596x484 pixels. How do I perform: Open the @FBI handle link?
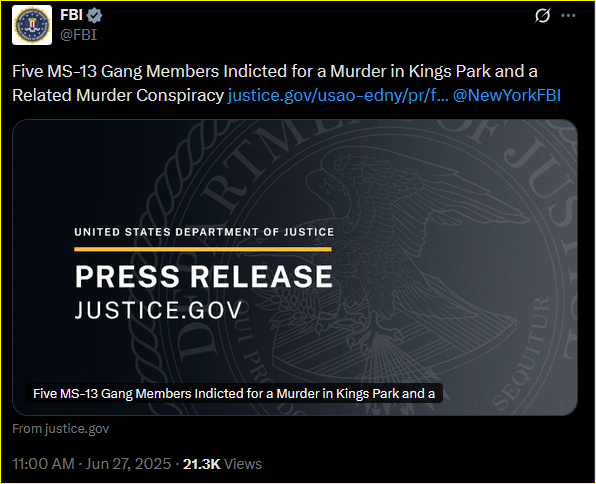tap(79, 35)
